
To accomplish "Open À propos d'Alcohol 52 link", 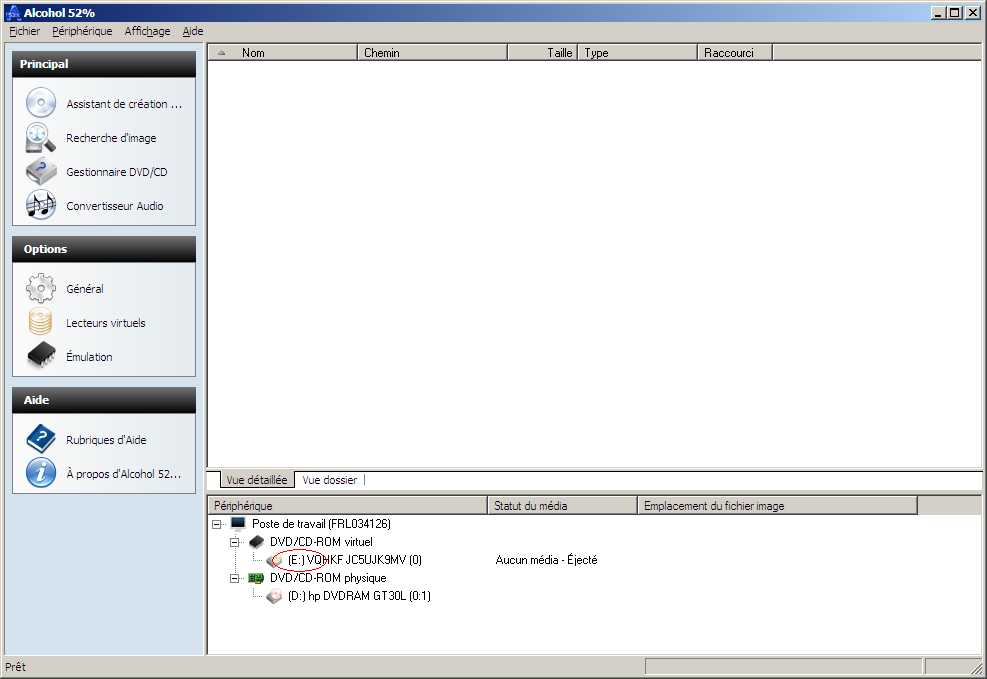I will click(x=124, y=474).
